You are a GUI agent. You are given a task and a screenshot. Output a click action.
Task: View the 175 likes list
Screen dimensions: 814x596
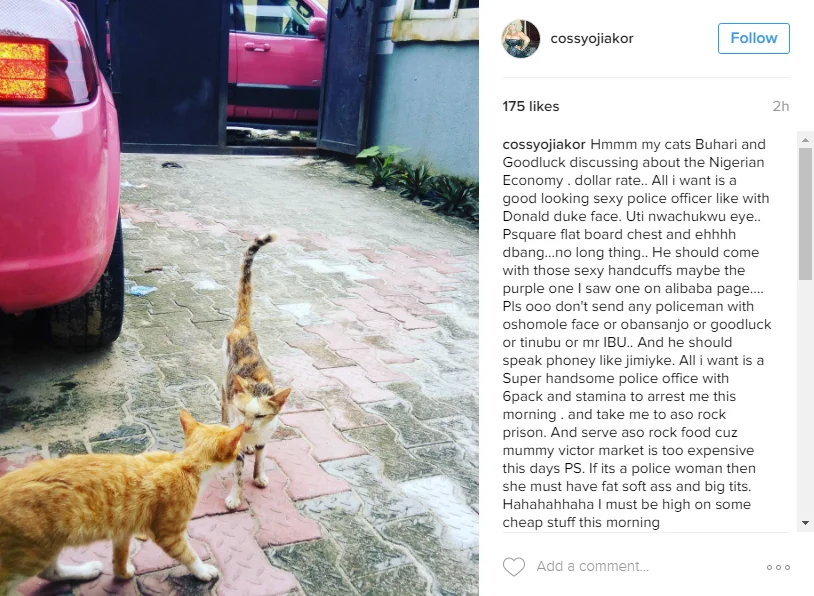(x=531, y=106)
